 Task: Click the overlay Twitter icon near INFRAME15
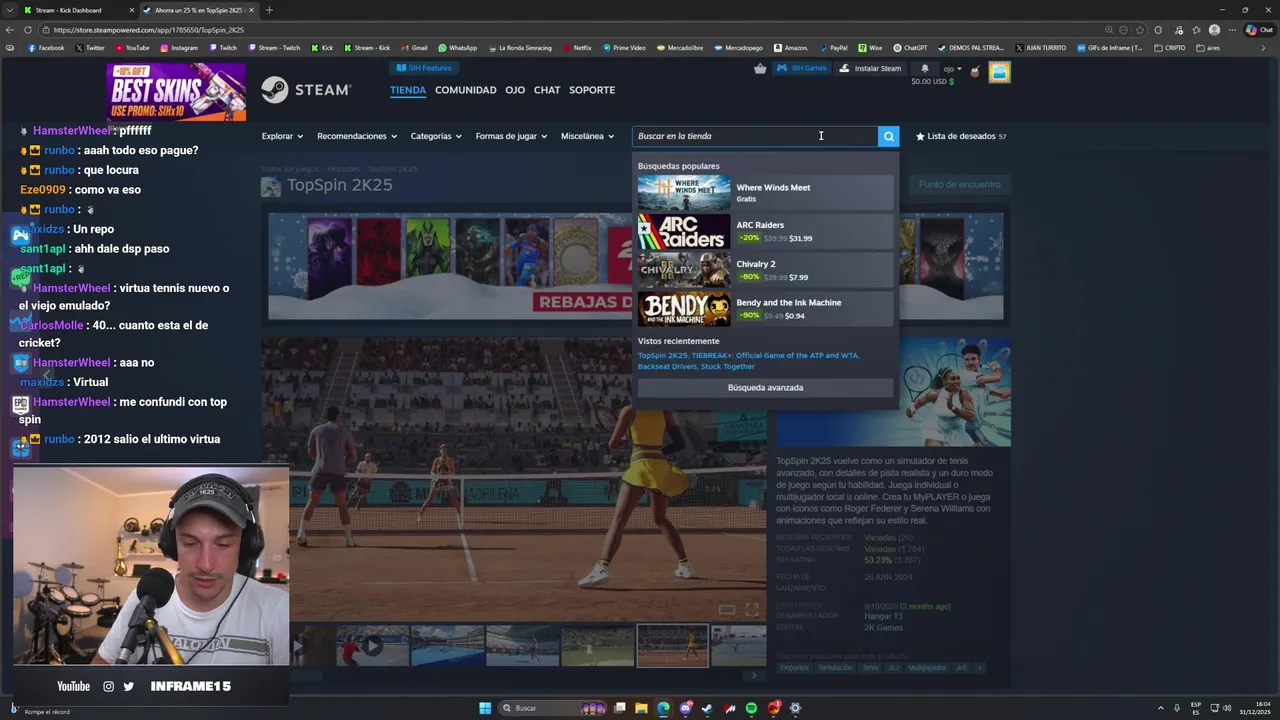pos(129,686)
